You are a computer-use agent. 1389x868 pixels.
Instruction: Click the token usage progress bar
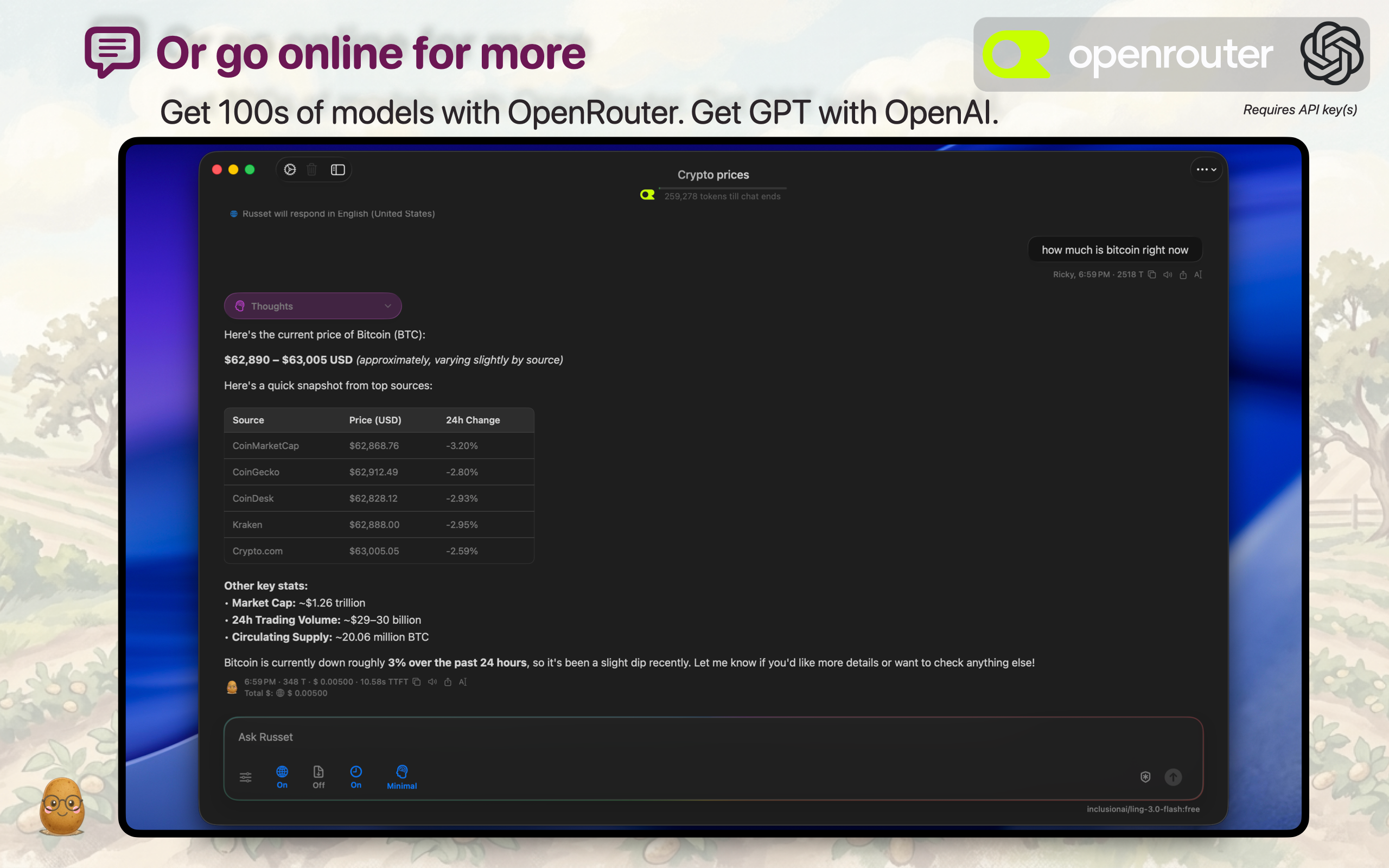point(723,188)
